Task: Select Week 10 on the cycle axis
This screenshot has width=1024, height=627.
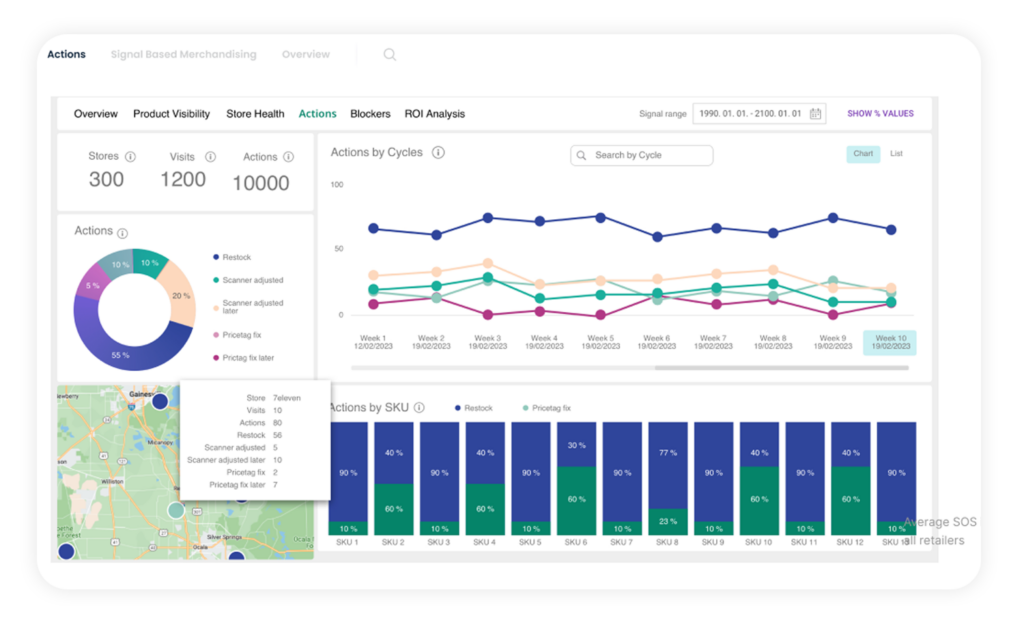Action: coord(889,343)
